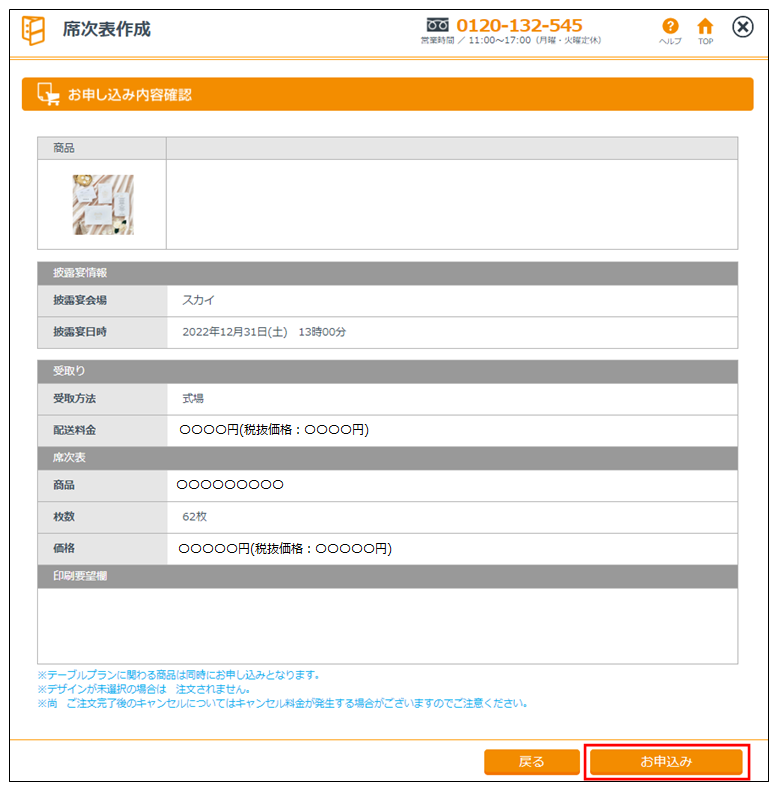Select the 披露宴情報 section header
781x792 pixels.
coord(387,273)
